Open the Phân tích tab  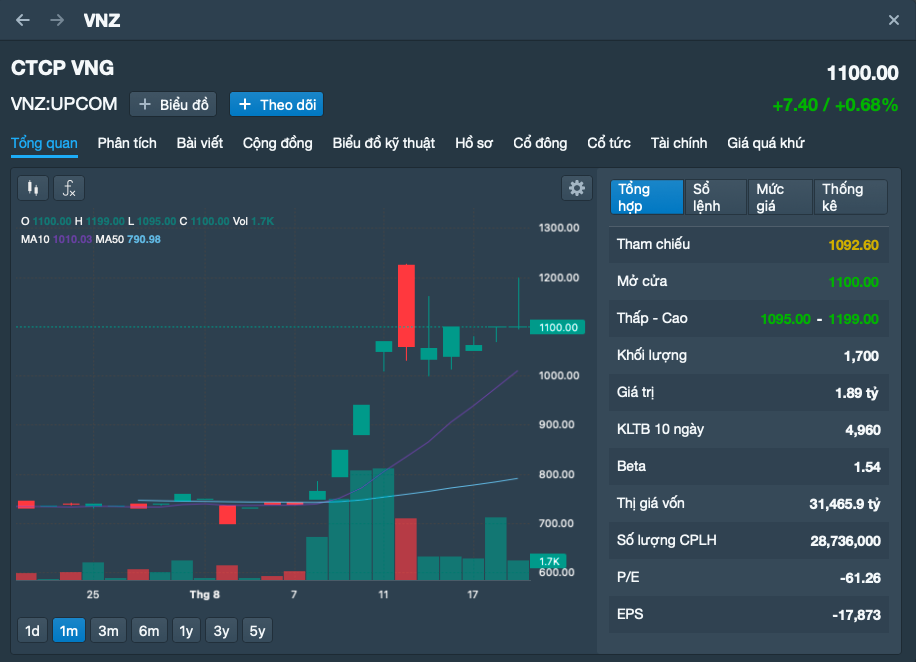point(127,143)
